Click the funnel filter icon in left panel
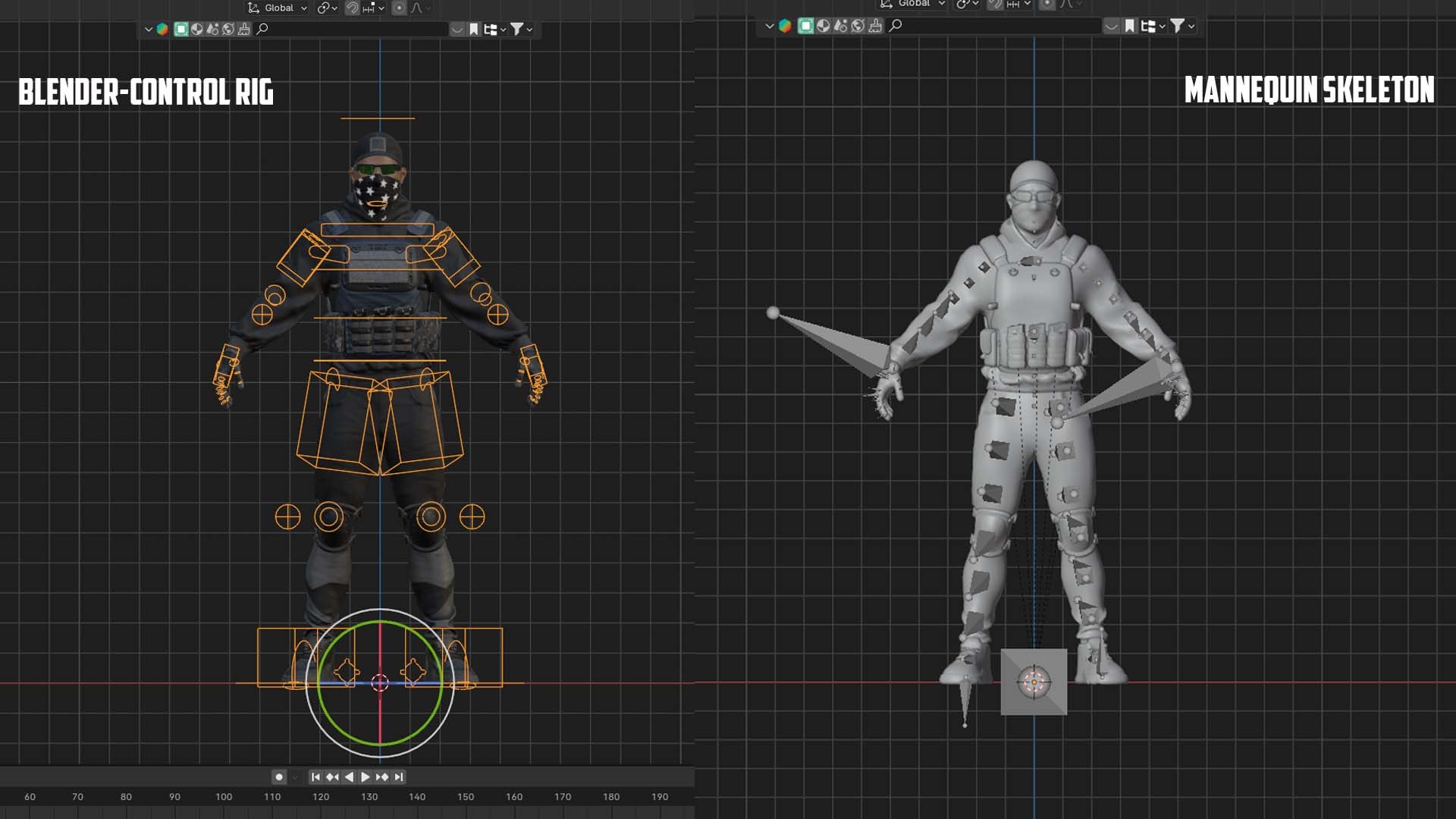 (516, 29)
